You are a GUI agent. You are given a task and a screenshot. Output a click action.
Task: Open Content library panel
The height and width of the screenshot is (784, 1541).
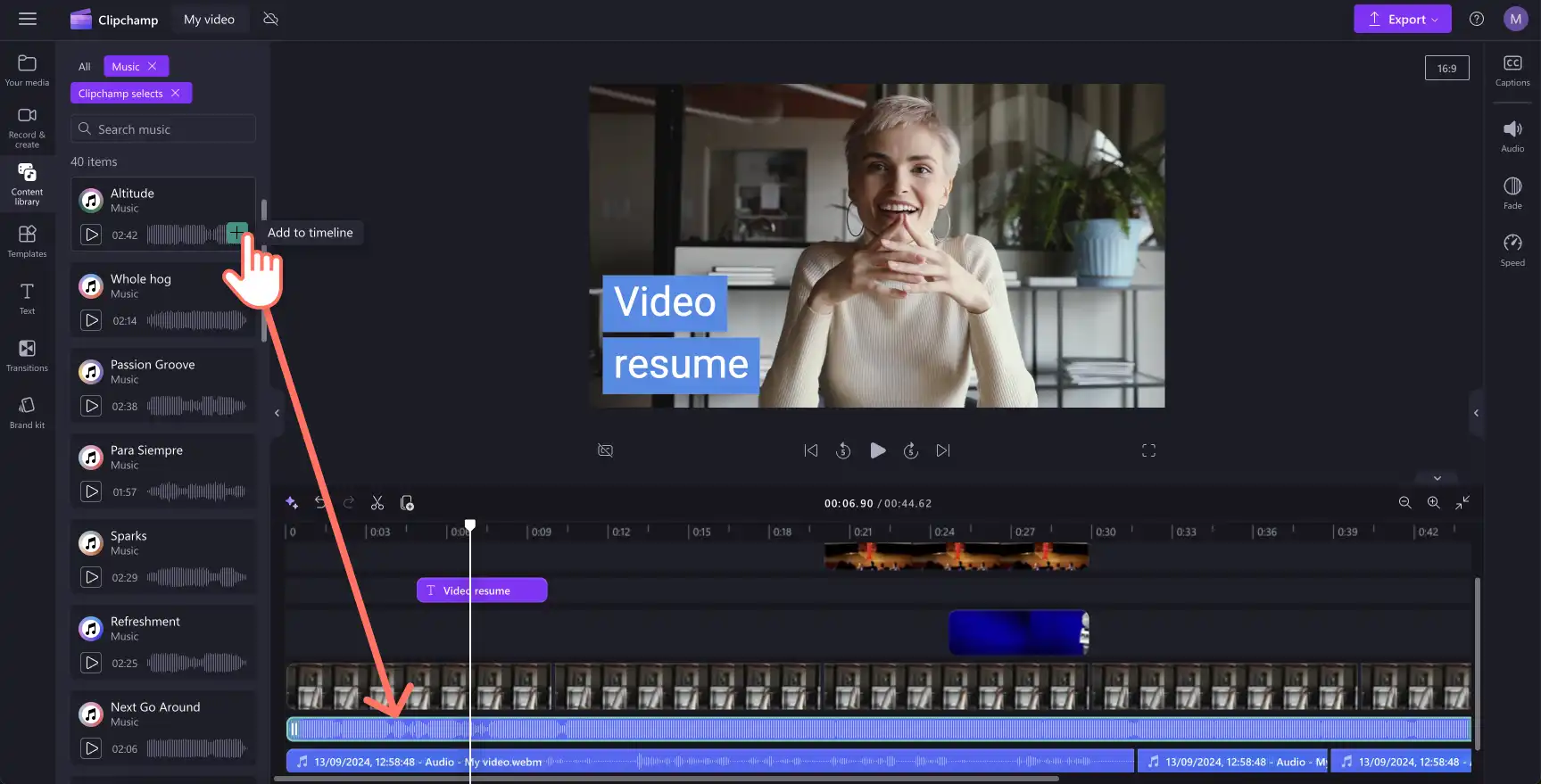pos(27,185)
